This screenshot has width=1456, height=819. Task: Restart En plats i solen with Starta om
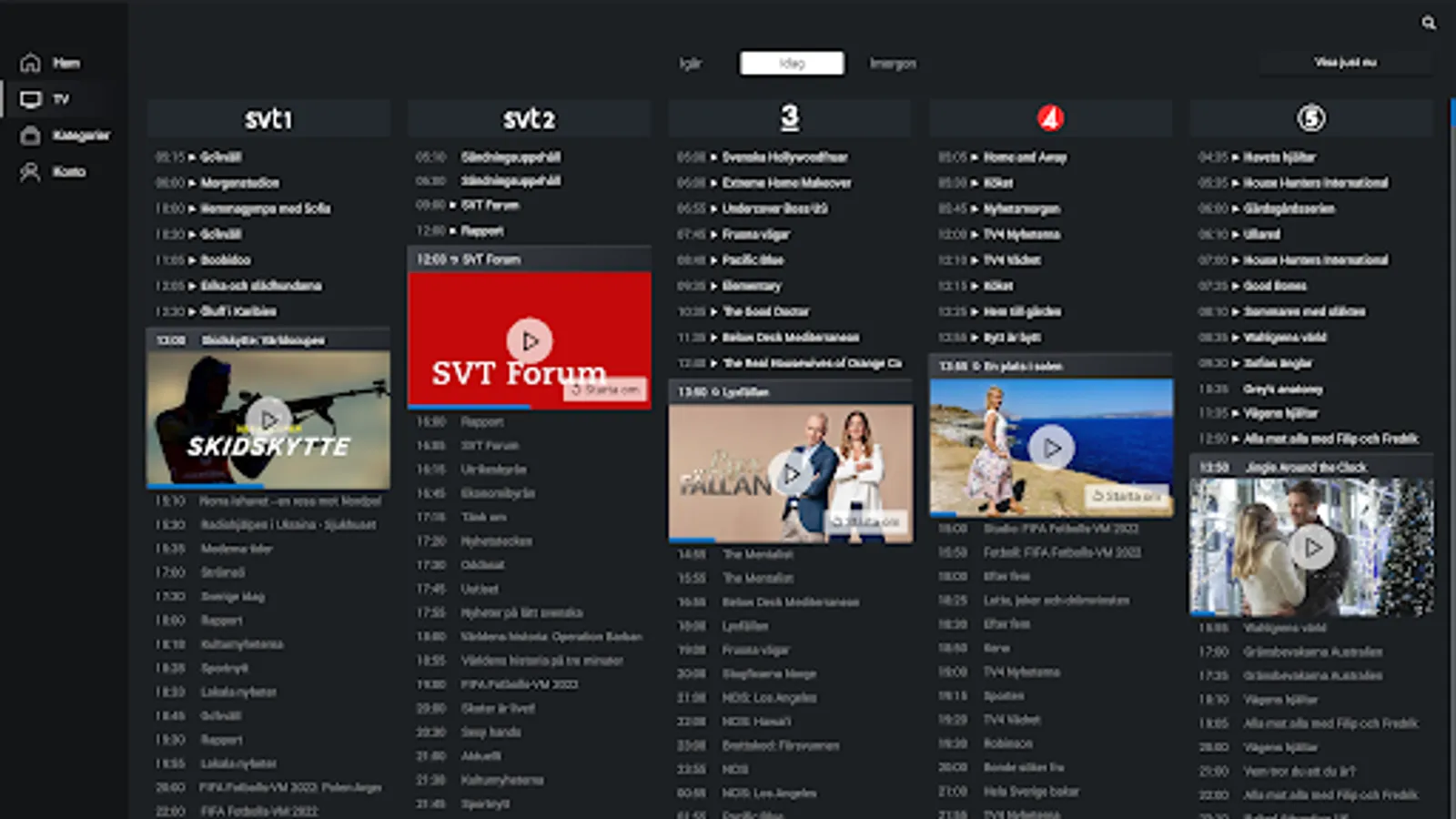pyautogui.click(x=1127, y=496)
